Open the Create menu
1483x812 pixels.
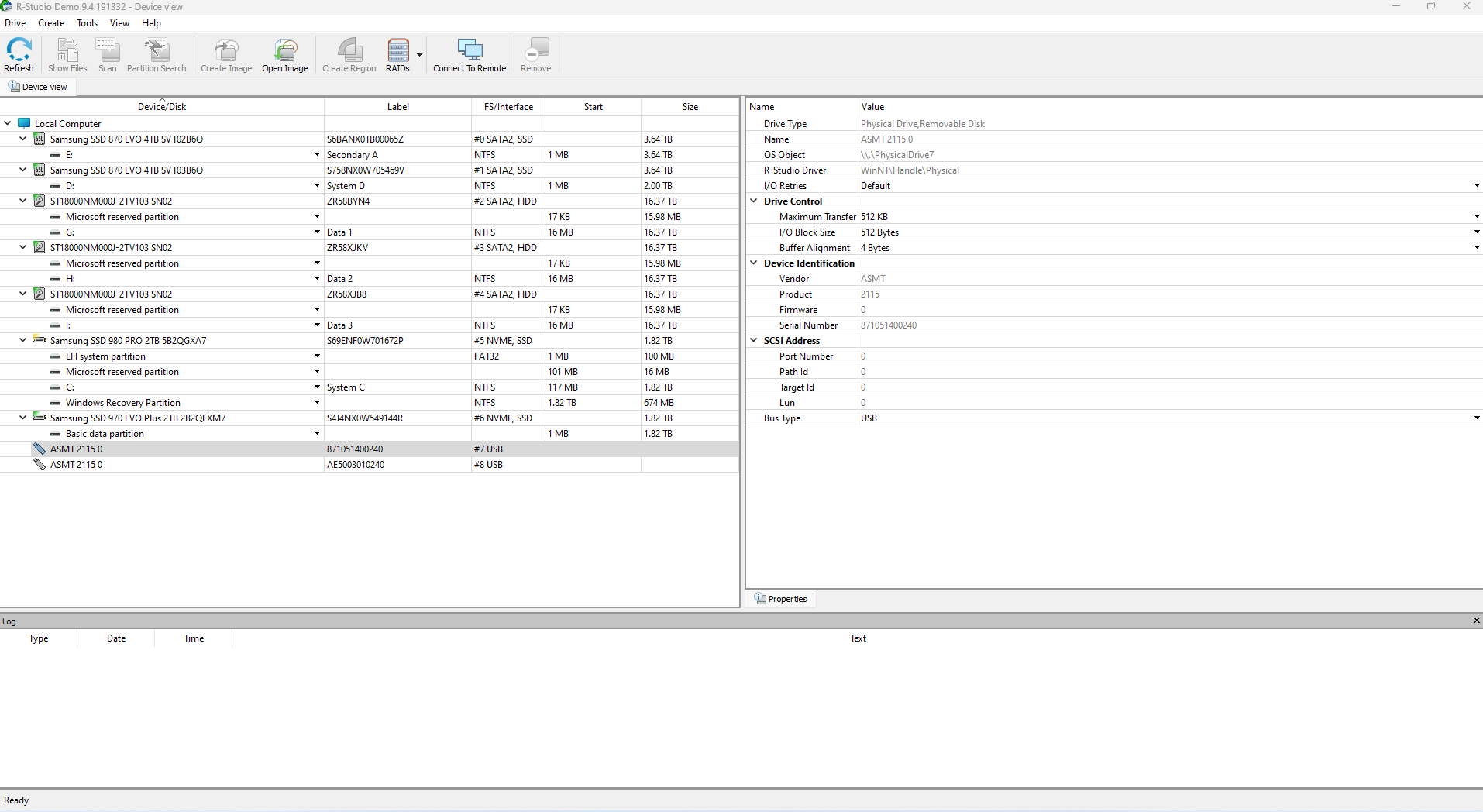(x=51, y=23)
